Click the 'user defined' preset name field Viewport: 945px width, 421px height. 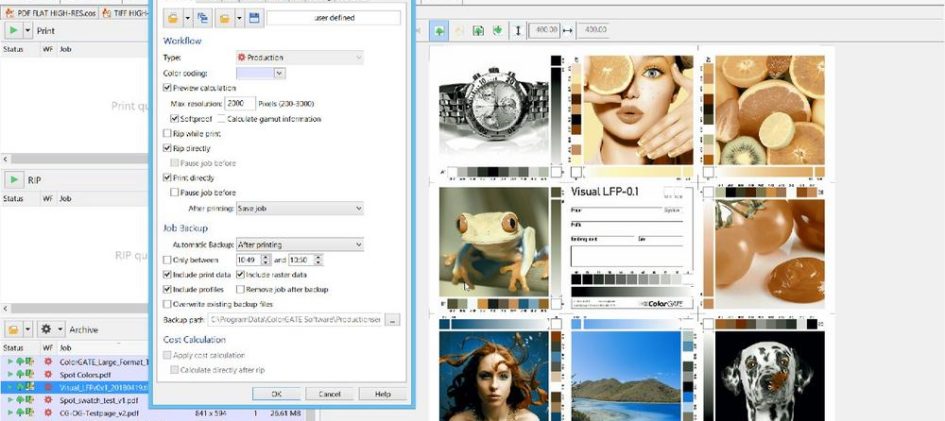tap(333, 18)
